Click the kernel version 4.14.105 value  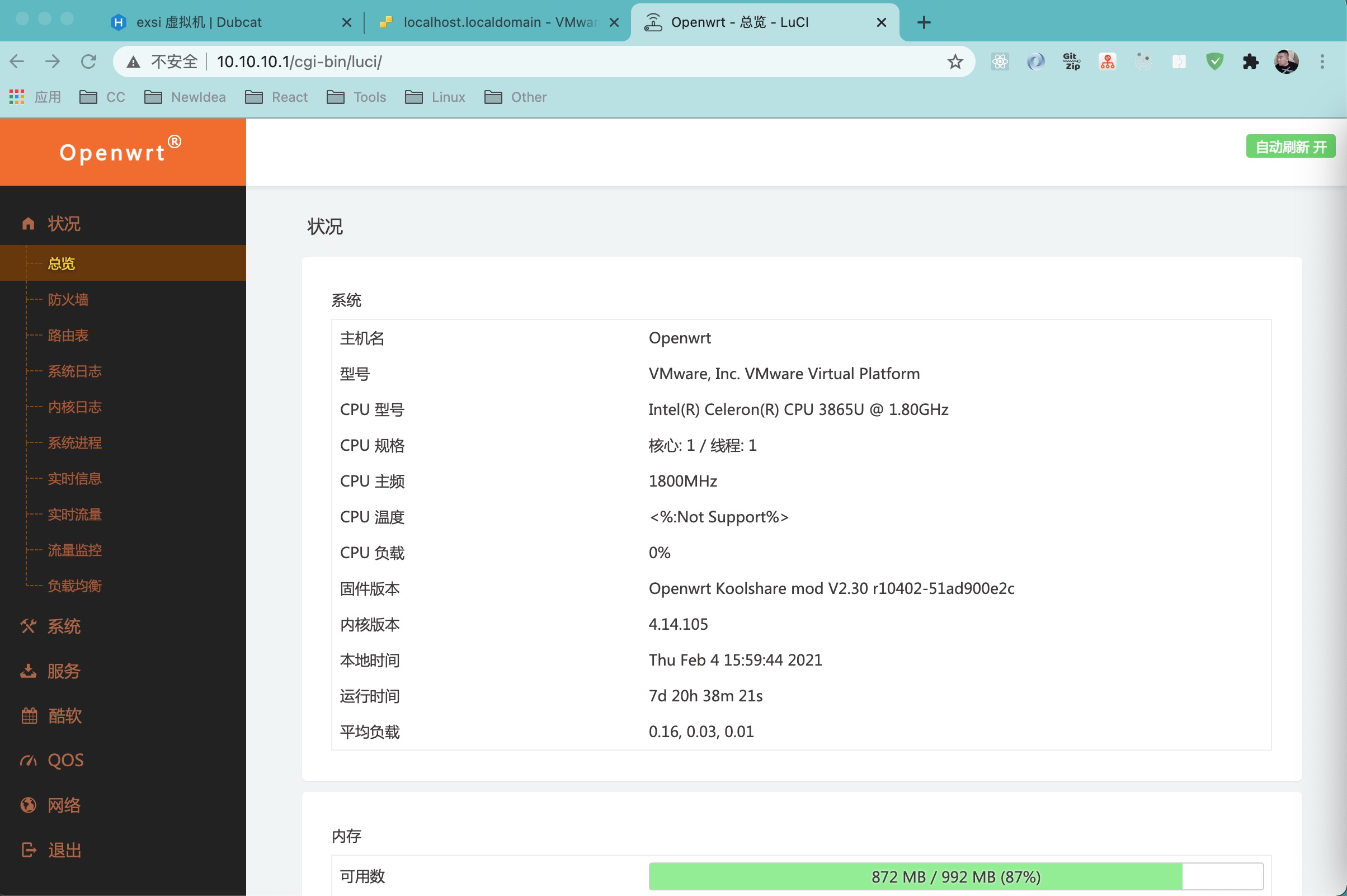[x=678, y=624]
